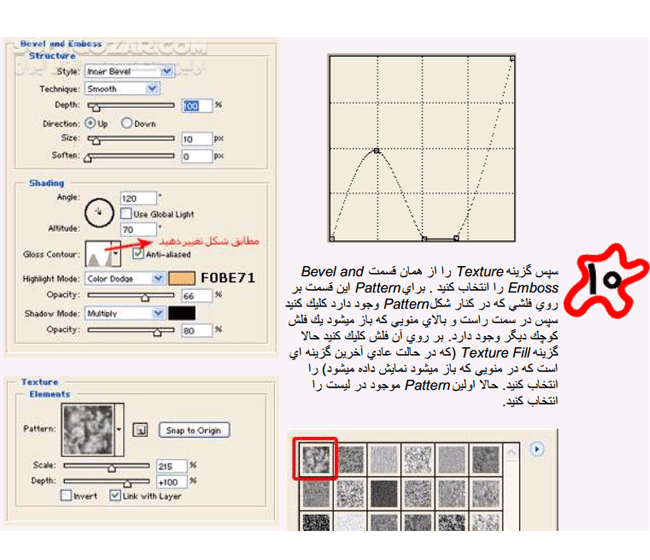Click the orange Highlight color swatch

tap(182, 278)
